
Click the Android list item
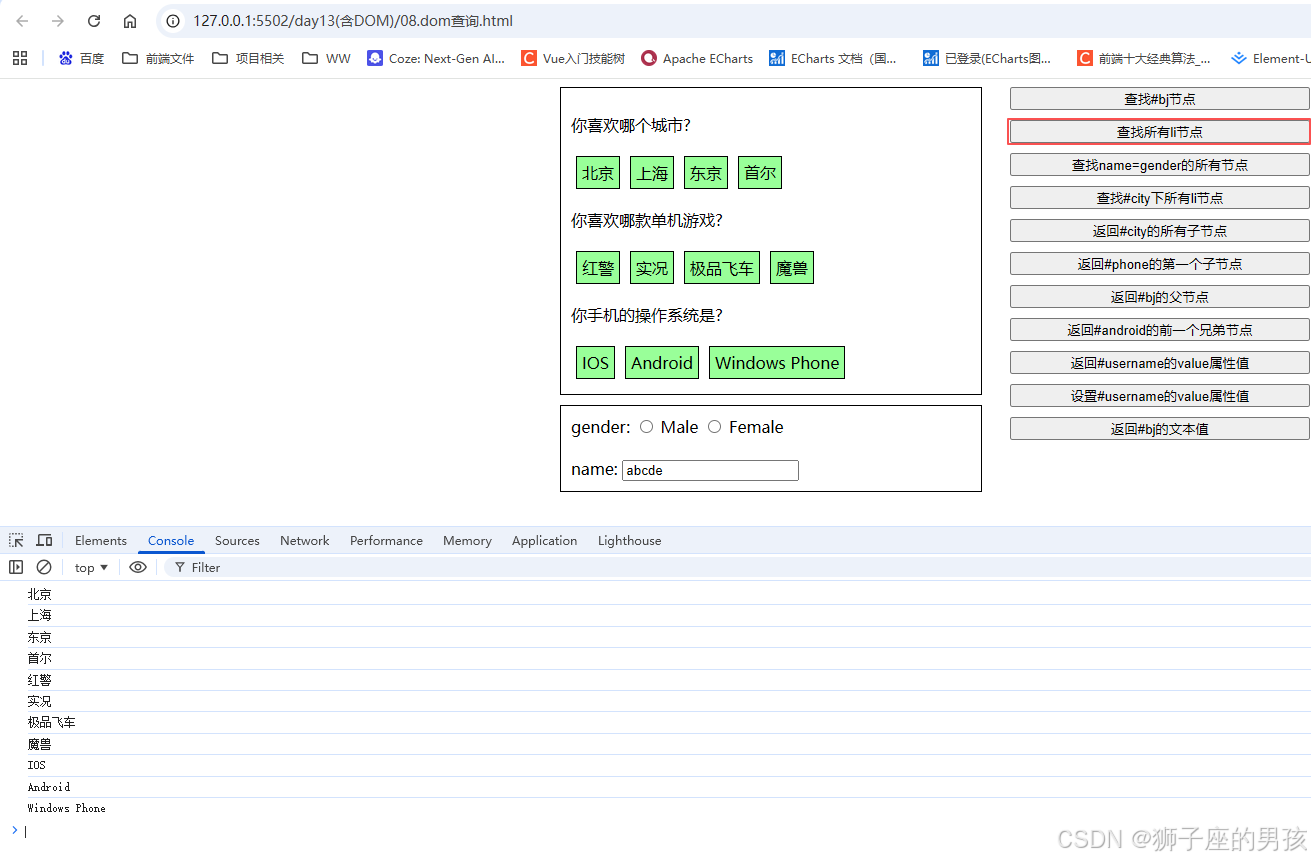coord(662,362)
